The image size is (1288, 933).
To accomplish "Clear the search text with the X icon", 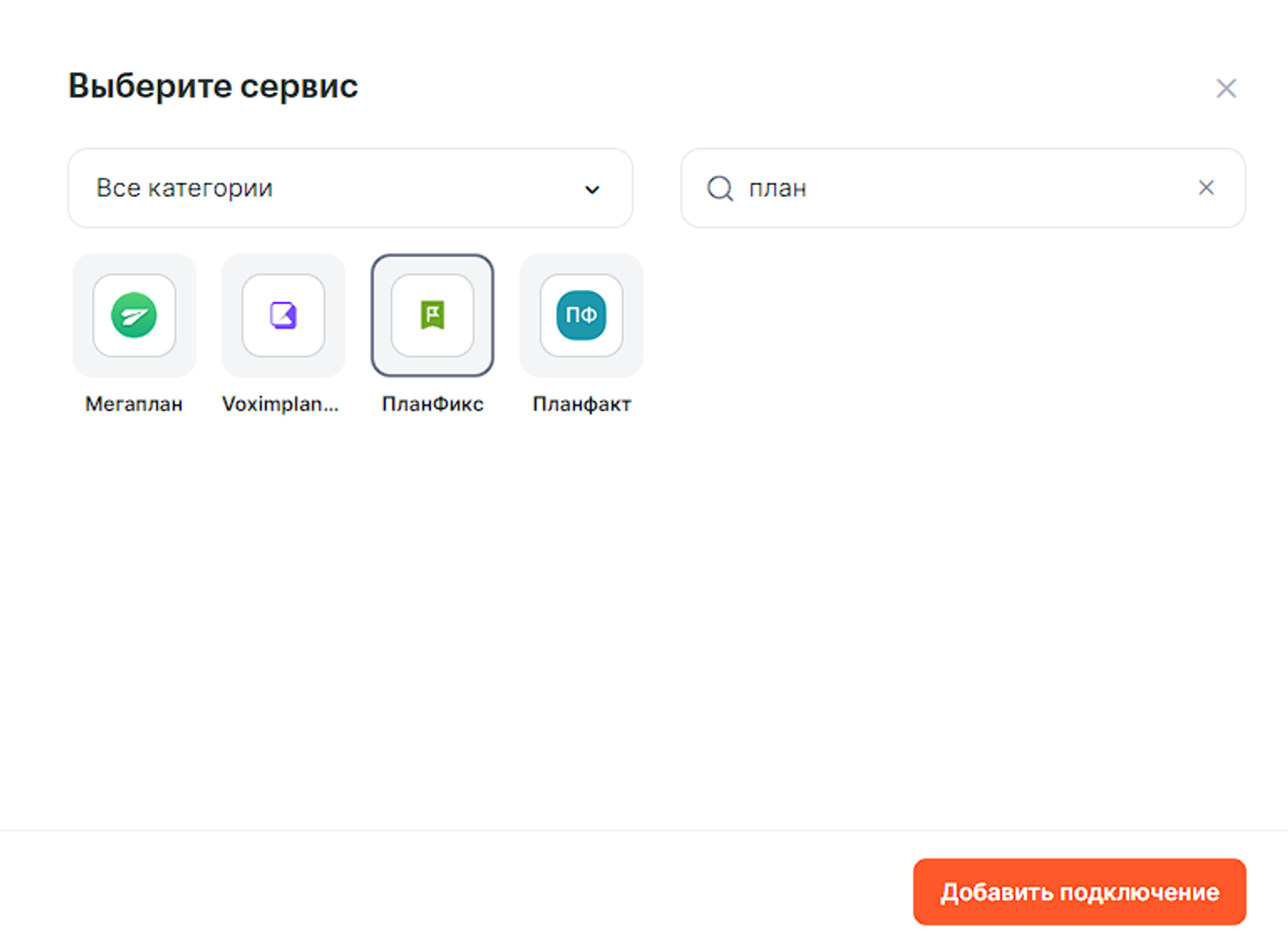I will 1205,187.
